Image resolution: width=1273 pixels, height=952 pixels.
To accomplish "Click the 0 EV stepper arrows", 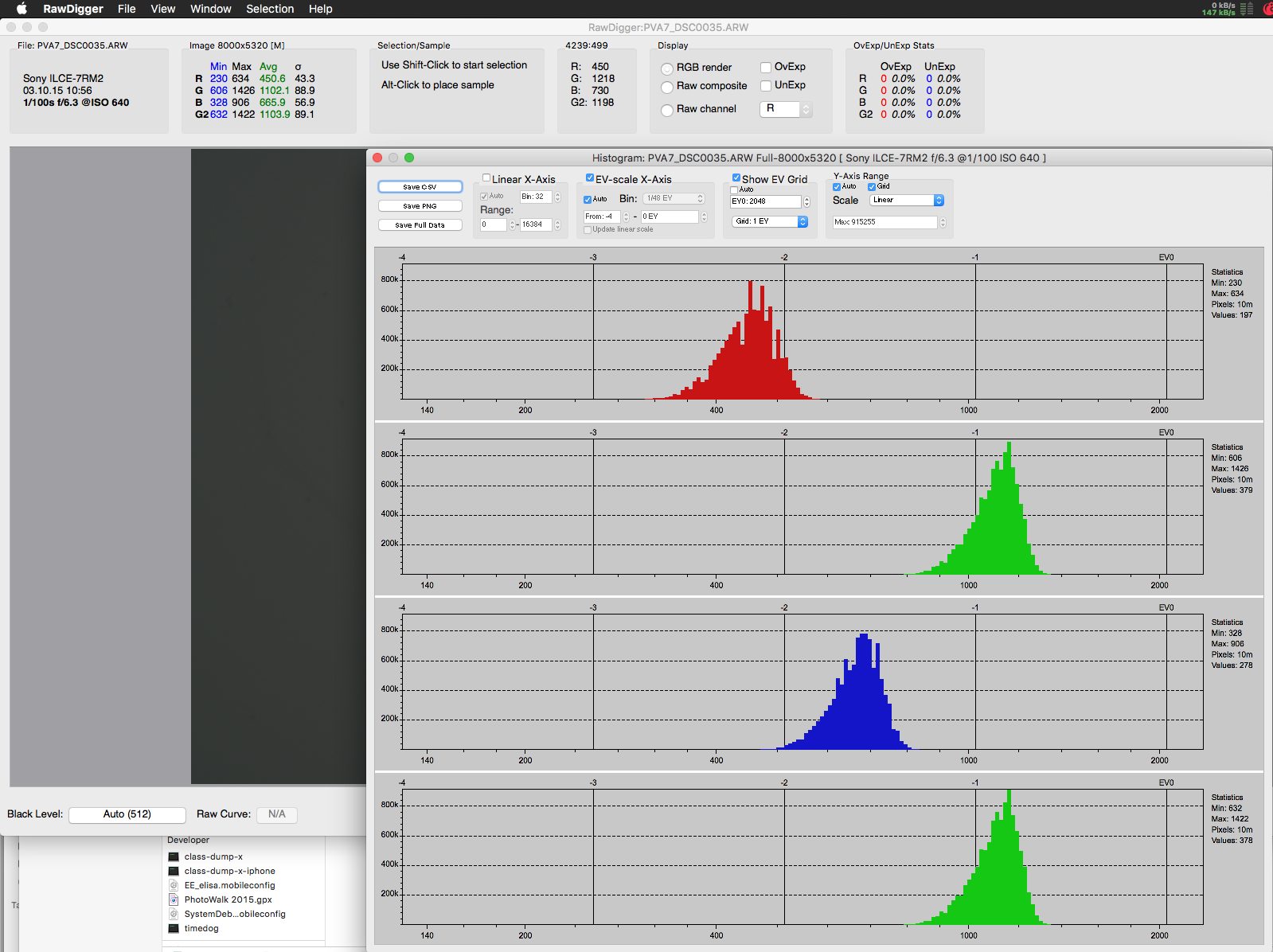I will [x=704, y=217].
